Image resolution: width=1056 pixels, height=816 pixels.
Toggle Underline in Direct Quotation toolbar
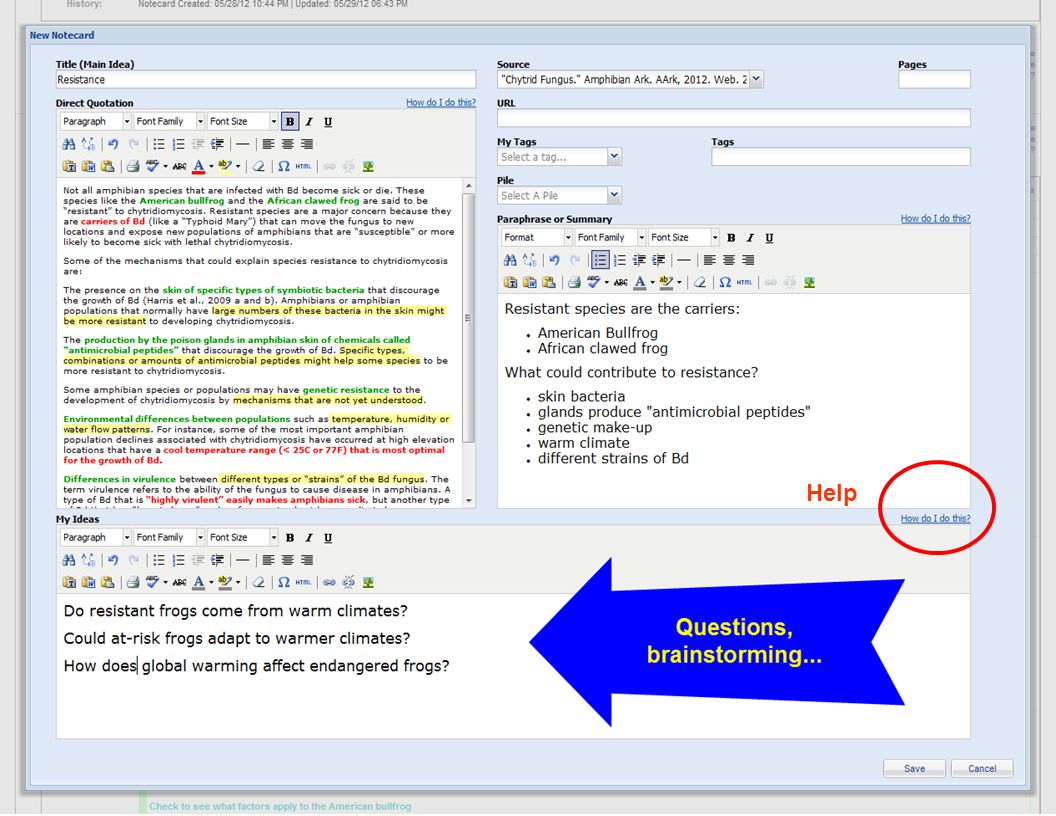(x=328, y=122)
